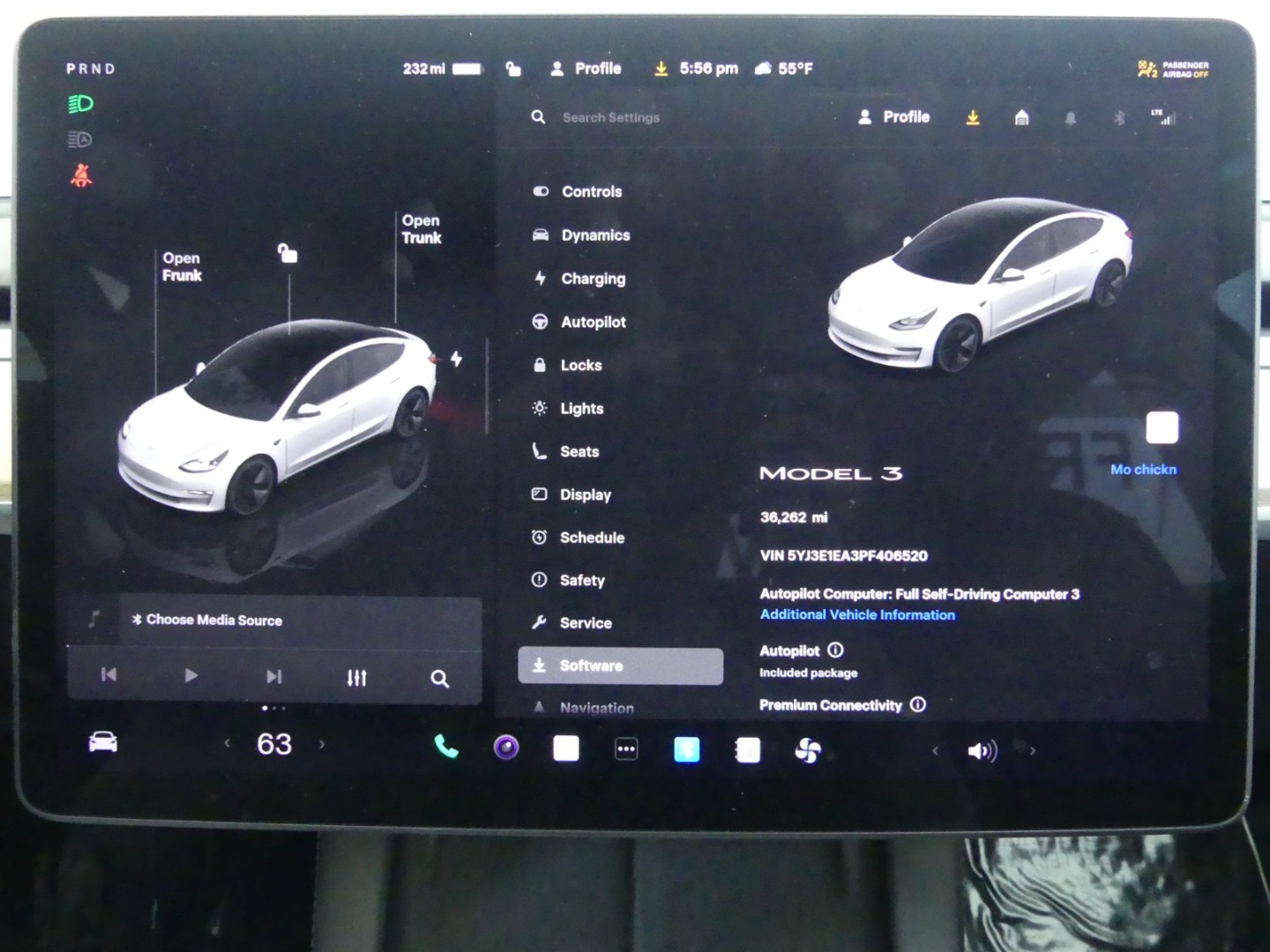The height and width of the screenshot is (952, 1270).
Task: Tap the phone icon in bottom dock
Action: pyautogui.click(x=446, y=748)
